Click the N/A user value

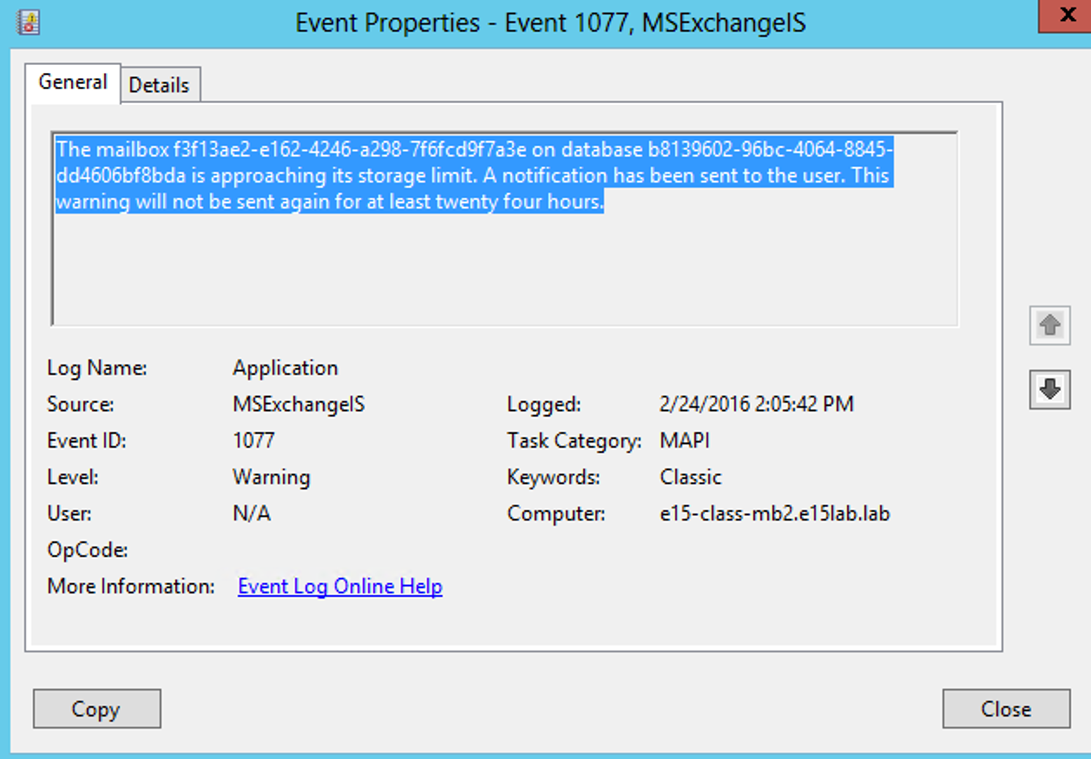click(251, 513)
